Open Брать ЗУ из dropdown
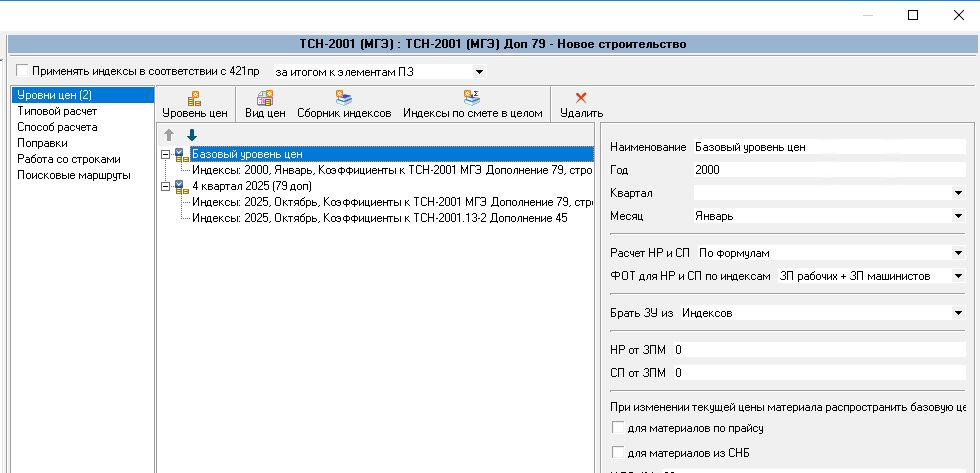980x473 pixels. pos(959,313)
